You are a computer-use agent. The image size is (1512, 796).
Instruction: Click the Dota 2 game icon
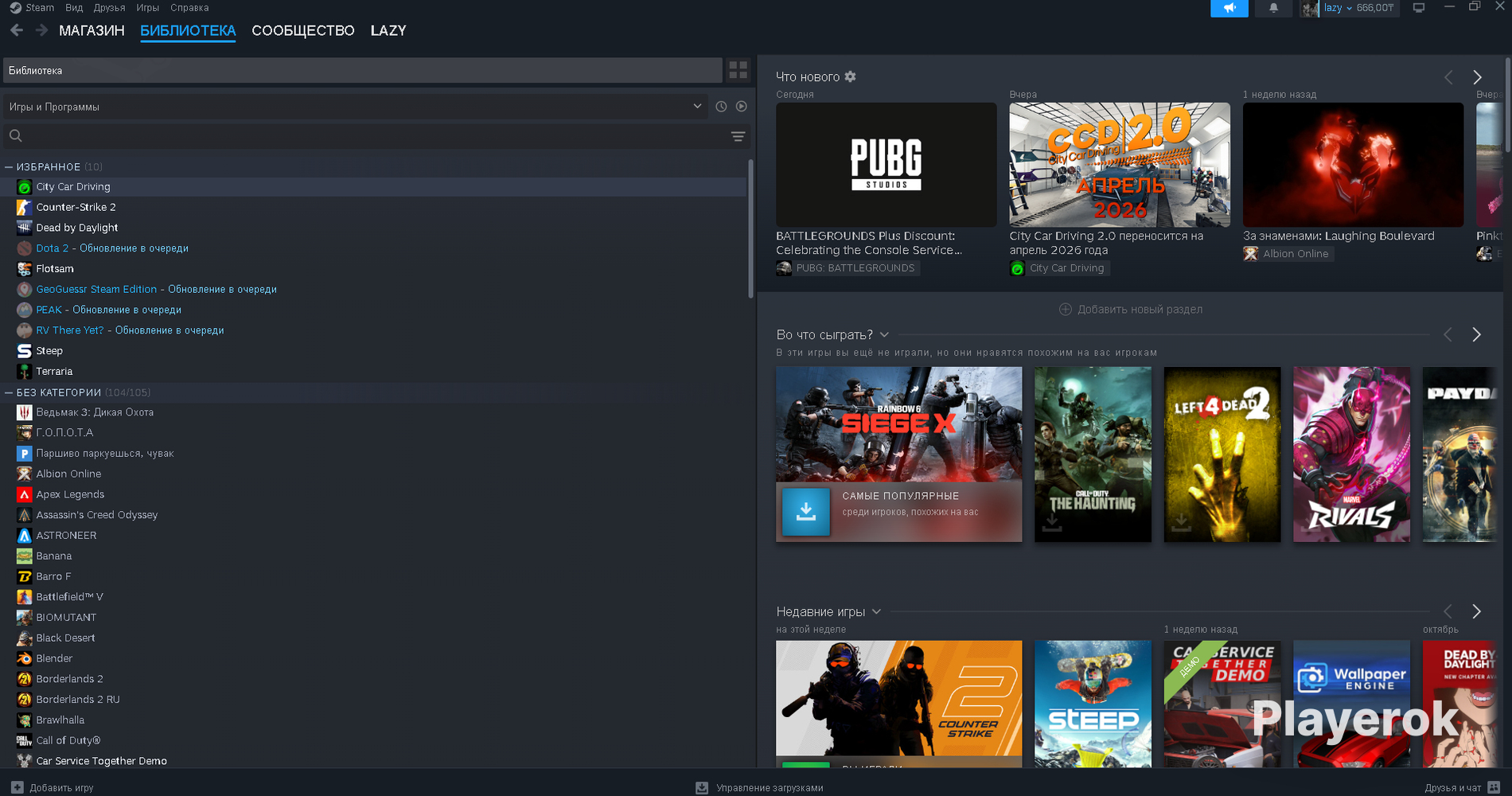pos(25,248)
